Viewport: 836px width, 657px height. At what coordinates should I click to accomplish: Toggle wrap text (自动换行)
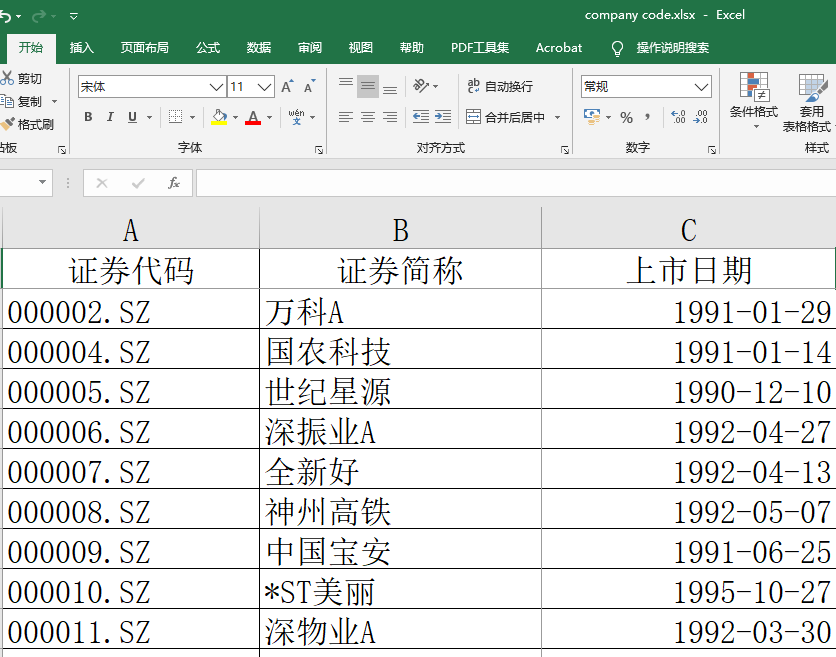[500, 87]
